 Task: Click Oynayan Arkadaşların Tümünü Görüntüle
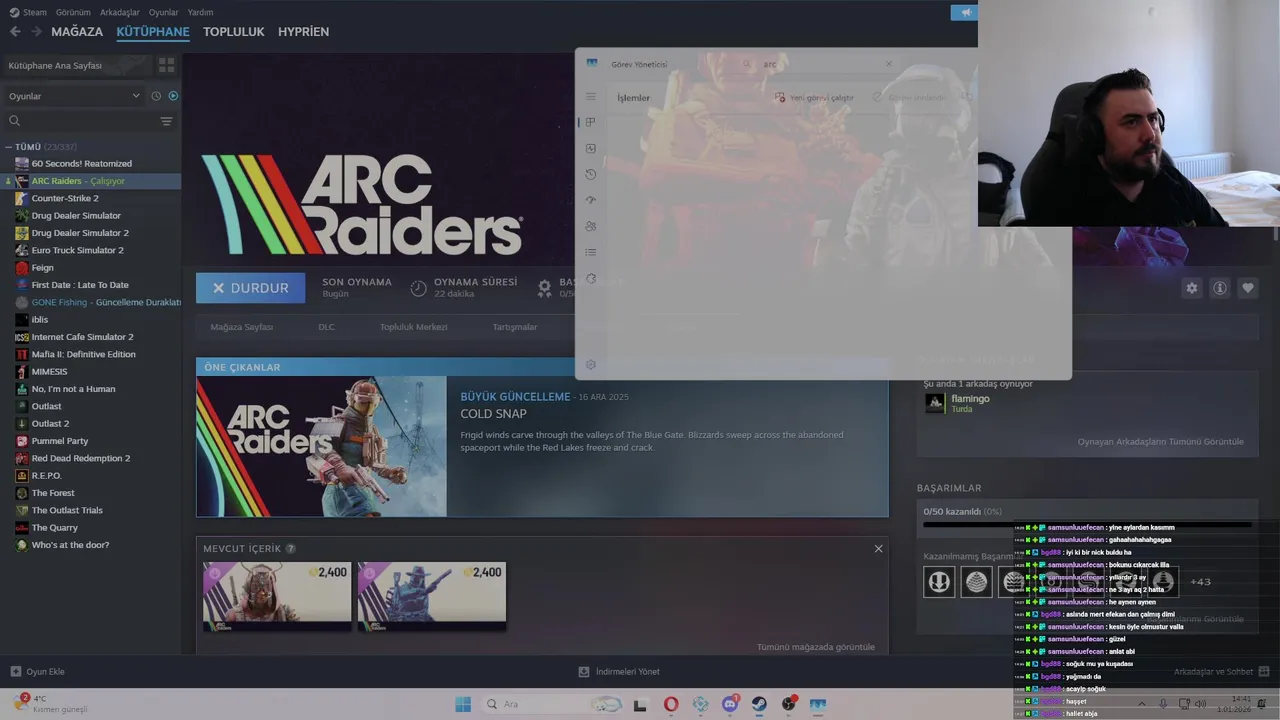click(x=1160, y=442)
